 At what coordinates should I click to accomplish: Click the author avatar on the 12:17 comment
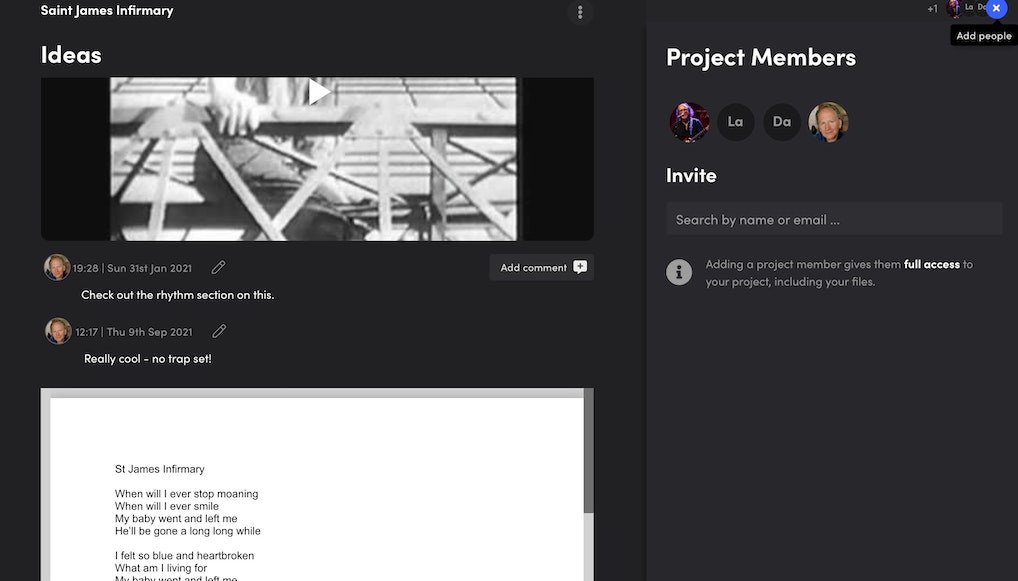[x=58, y=331]
